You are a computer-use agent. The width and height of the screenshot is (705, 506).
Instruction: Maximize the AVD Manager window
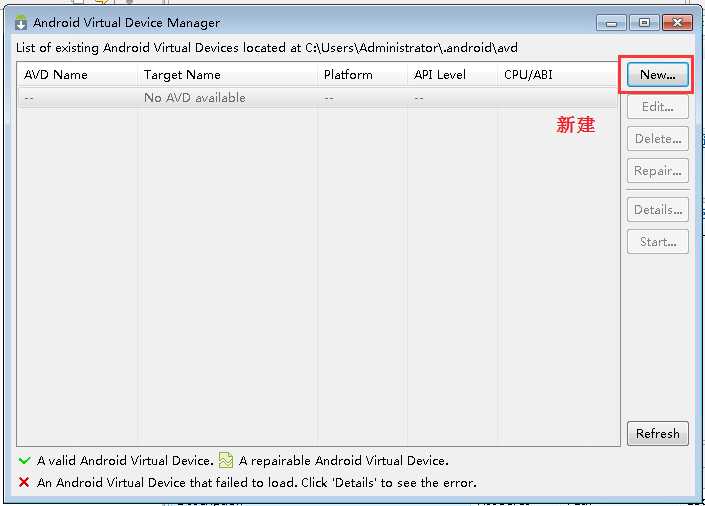644,22
